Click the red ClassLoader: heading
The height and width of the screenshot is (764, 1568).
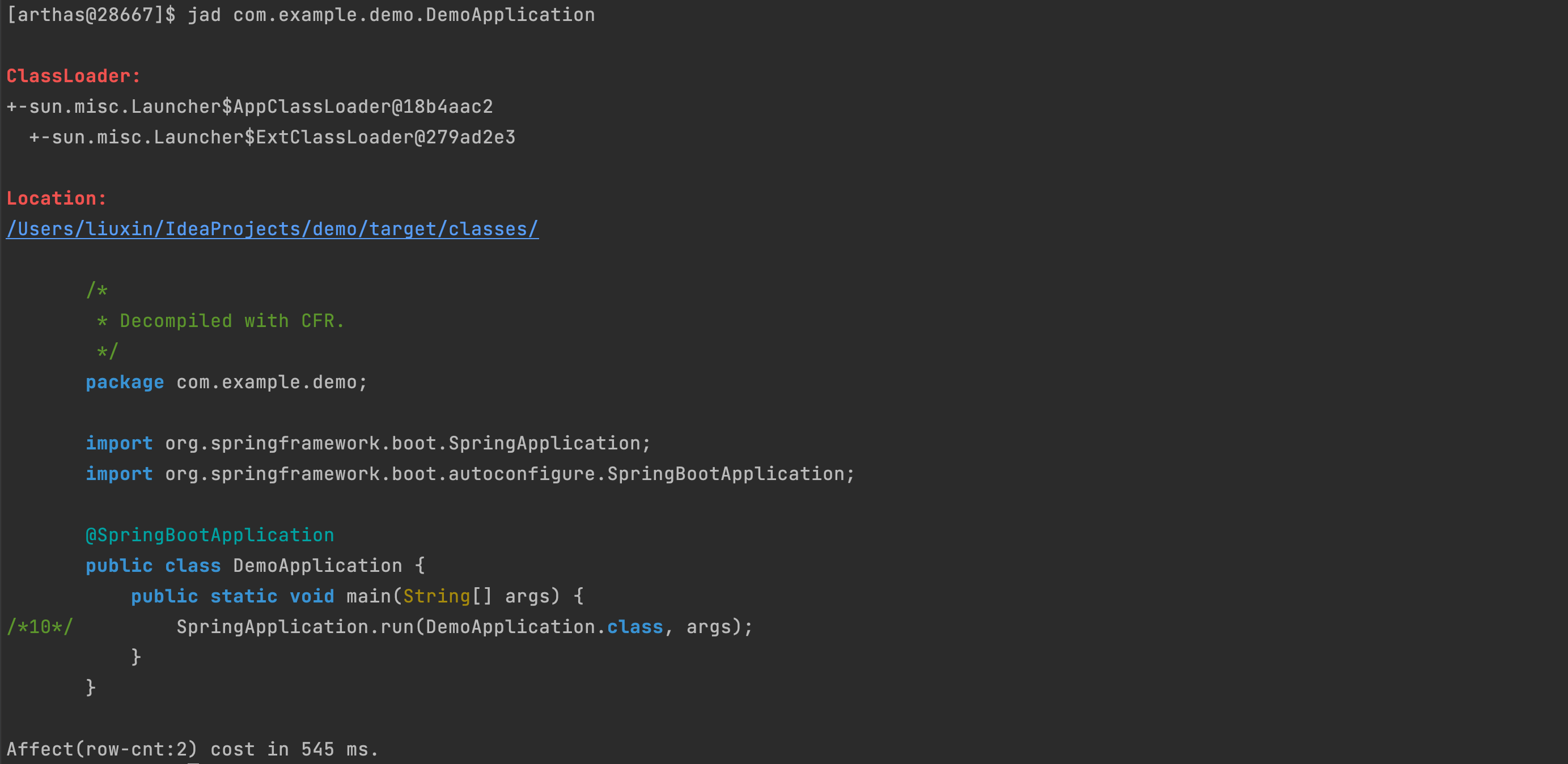(x=74, y=76)
